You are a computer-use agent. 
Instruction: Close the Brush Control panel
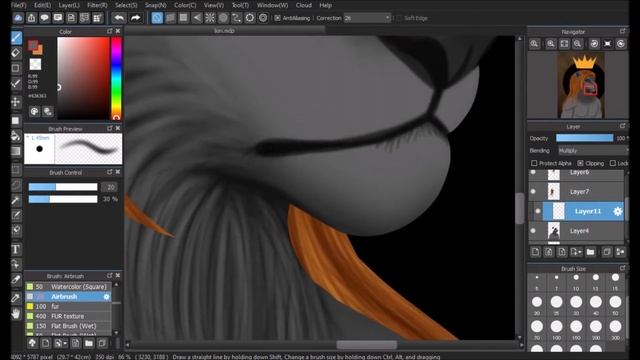point(118,172)
